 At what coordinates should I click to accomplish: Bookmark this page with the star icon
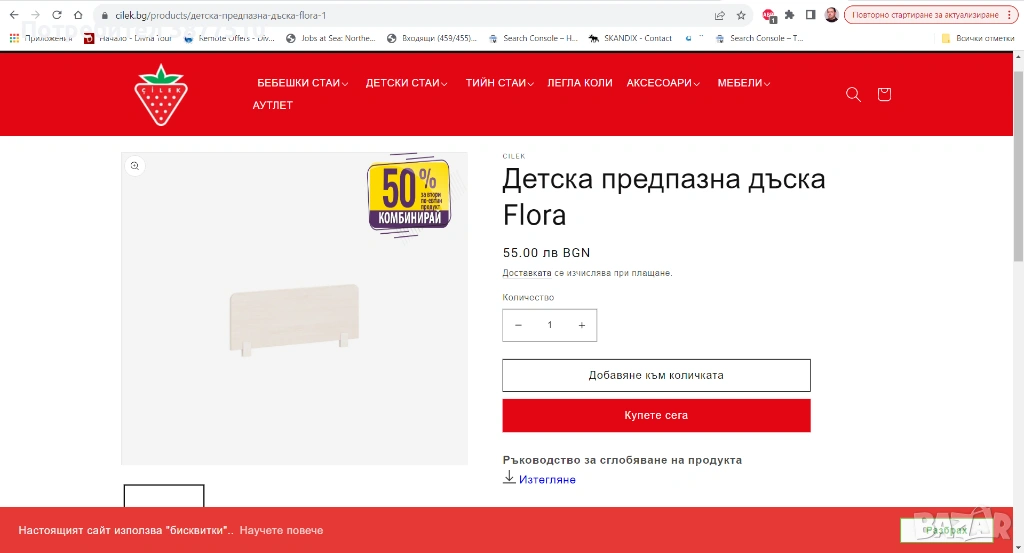(741, 15)
